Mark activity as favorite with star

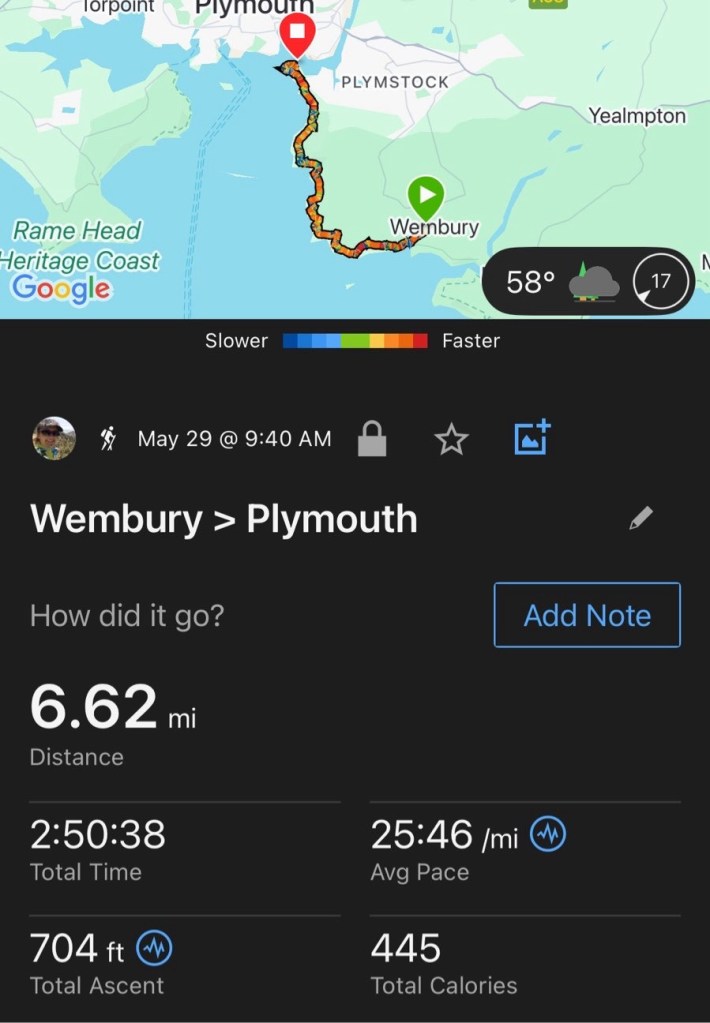[451, 439]
